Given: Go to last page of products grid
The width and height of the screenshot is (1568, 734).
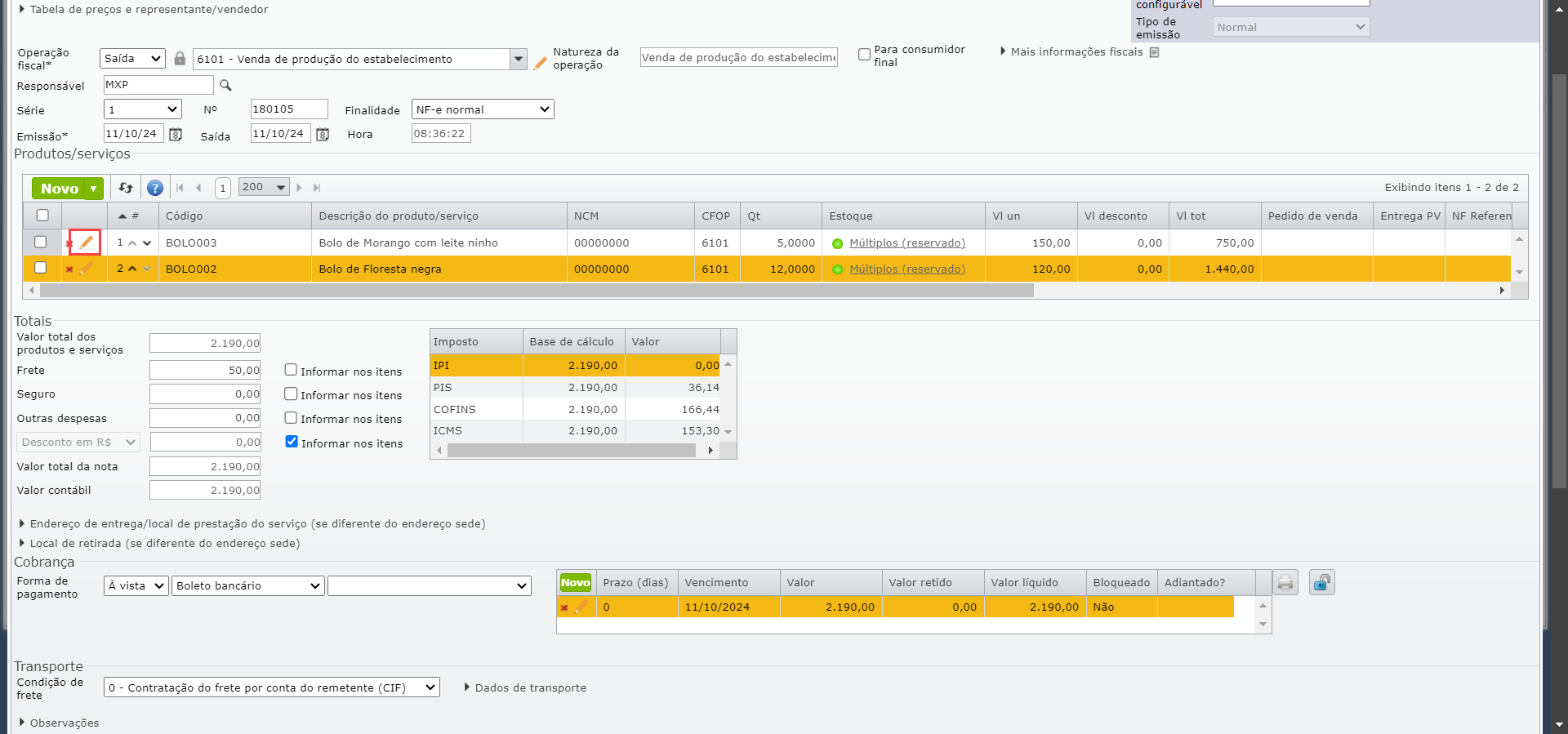Looking at the screenshot, I should point(317,188).
